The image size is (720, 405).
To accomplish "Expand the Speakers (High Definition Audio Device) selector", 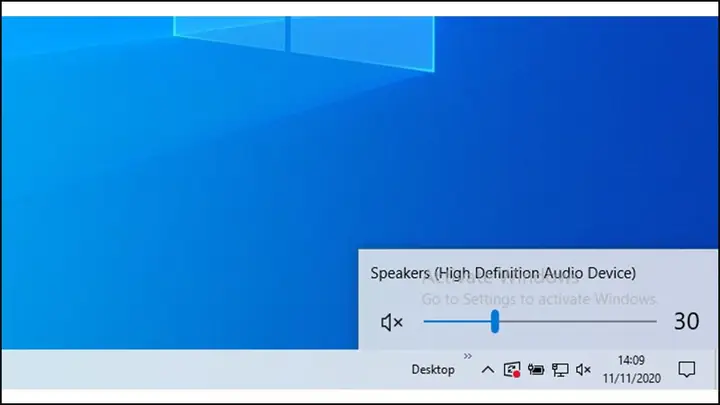I will pyautogui.click(x=503, y=273).
